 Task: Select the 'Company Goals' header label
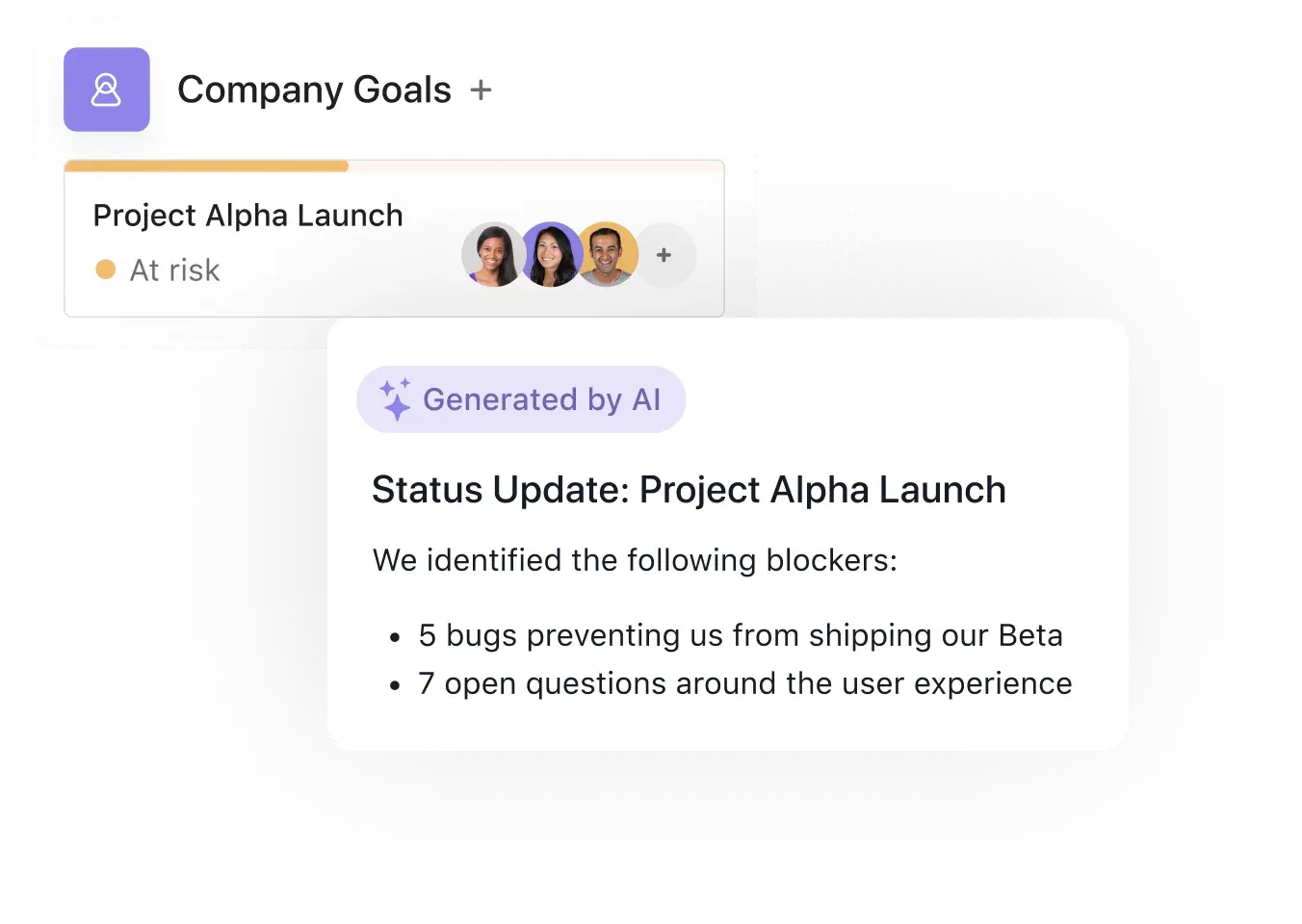click(315, 90)
